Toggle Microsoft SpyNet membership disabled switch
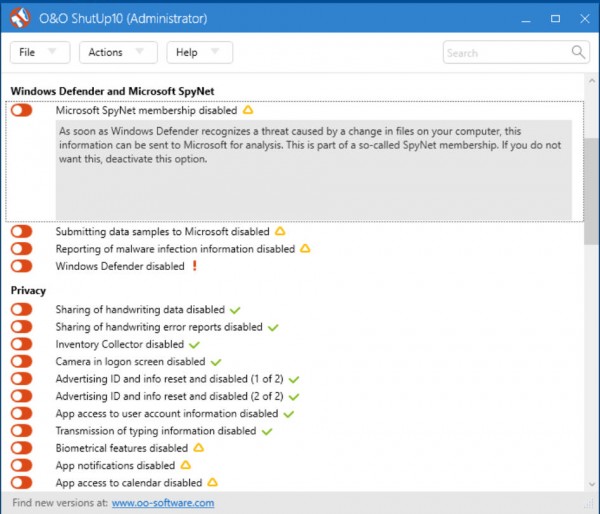This screenshot has height=514, width=600. click(22, 111)
